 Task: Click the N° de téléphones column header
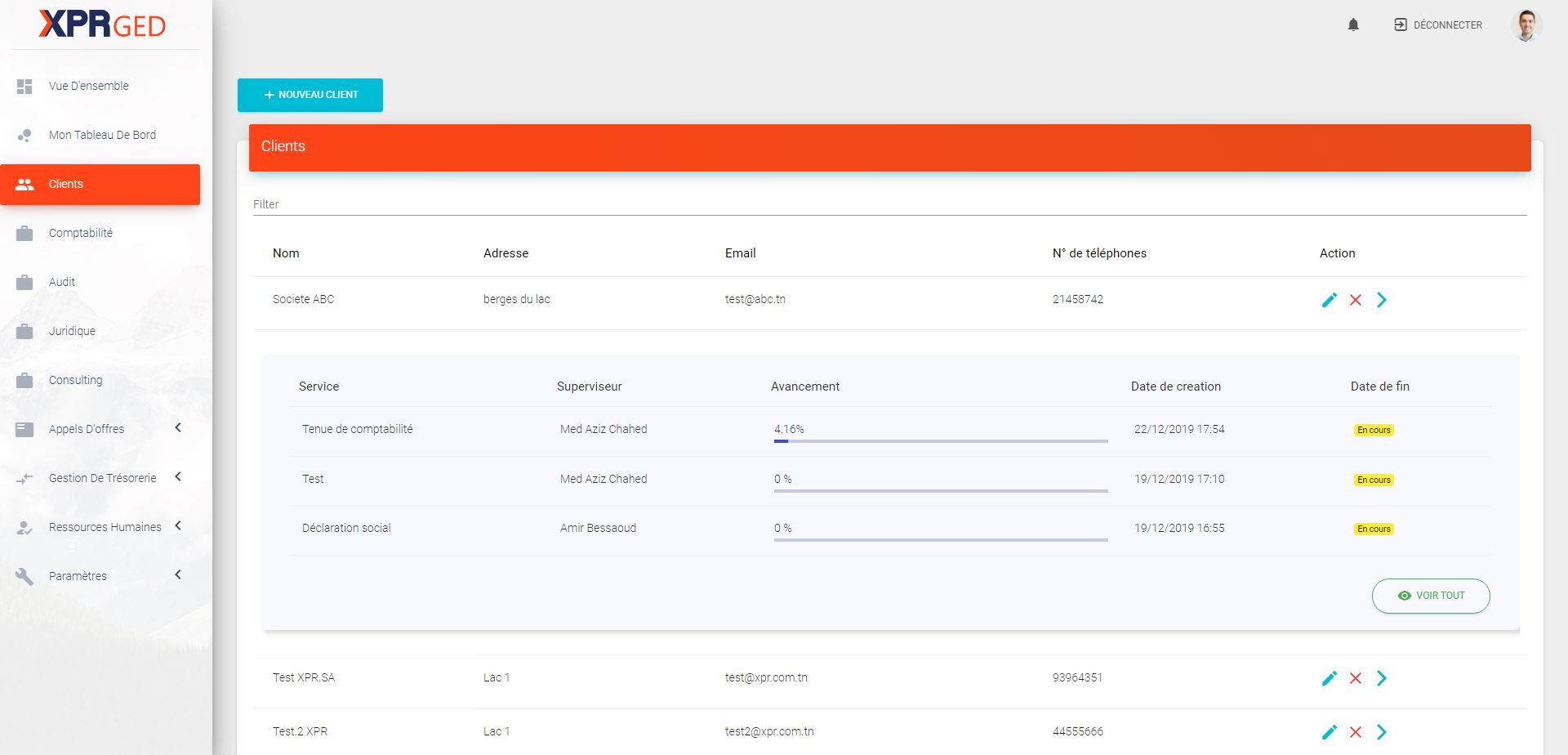tap(1099, 253)
